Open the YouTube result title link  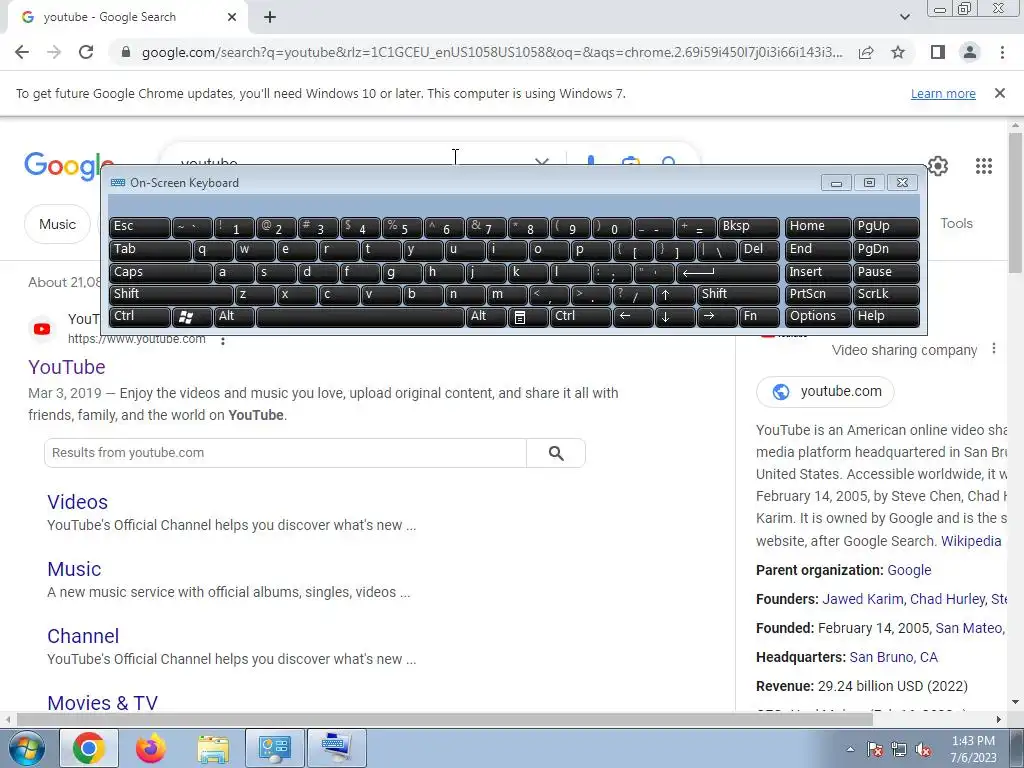tap(67, 367)
